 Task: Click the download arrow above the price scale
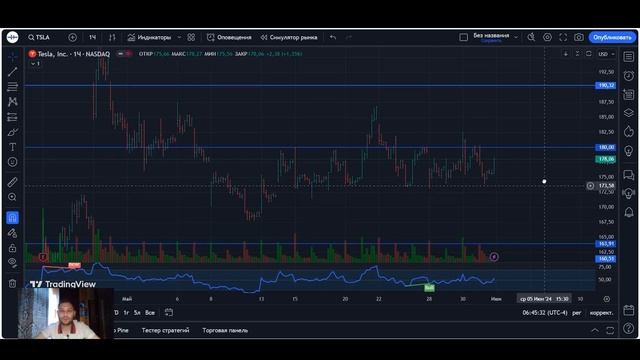point(566,54)
